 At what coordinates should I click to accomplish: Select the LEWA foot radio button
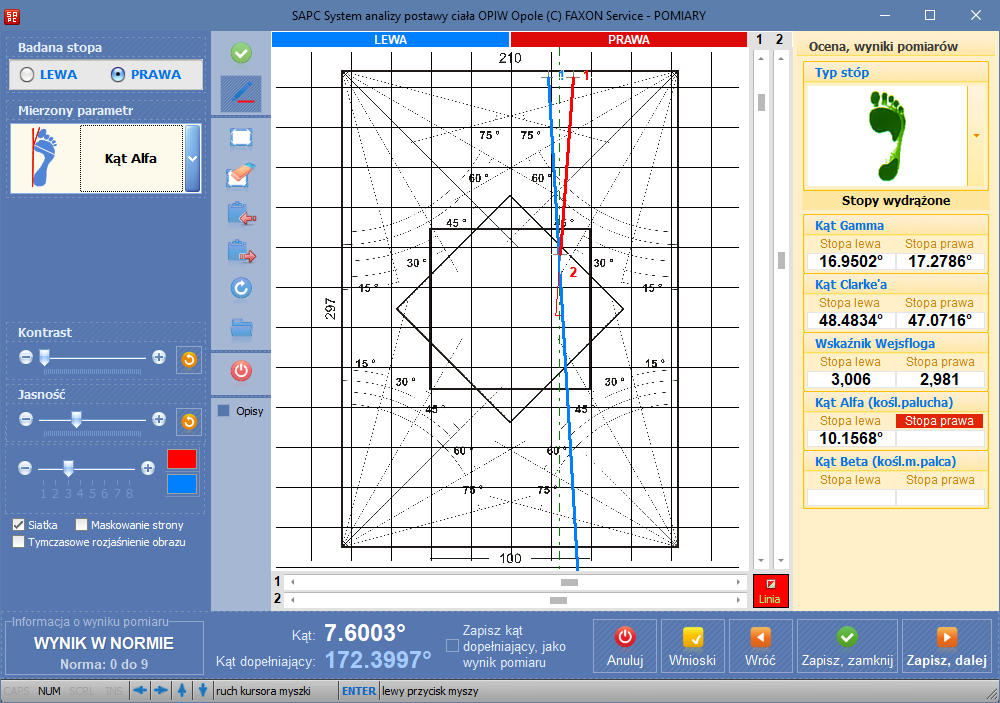27,75
